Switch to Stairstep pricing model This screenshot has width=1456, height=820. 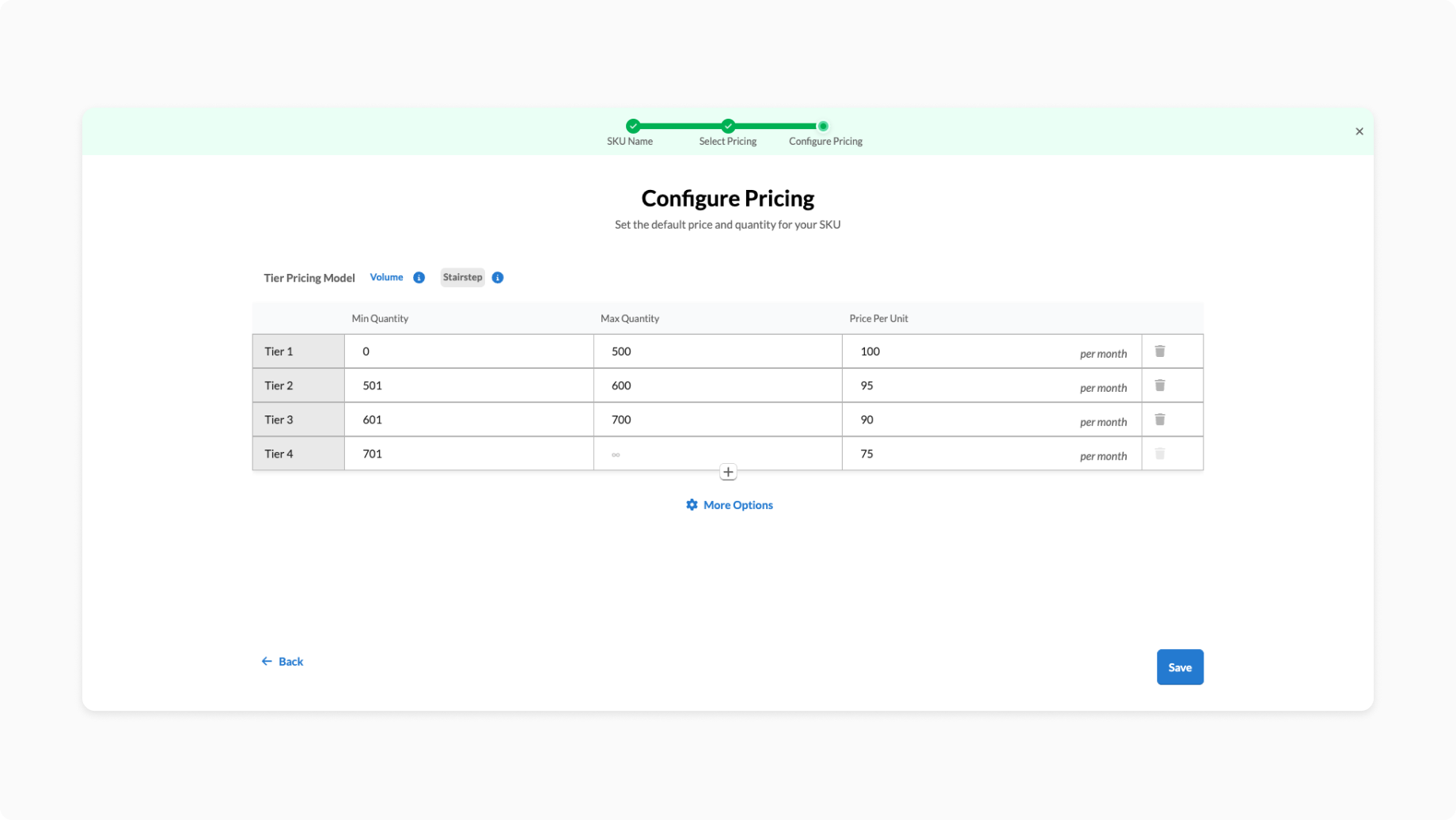tap(462, 278)
